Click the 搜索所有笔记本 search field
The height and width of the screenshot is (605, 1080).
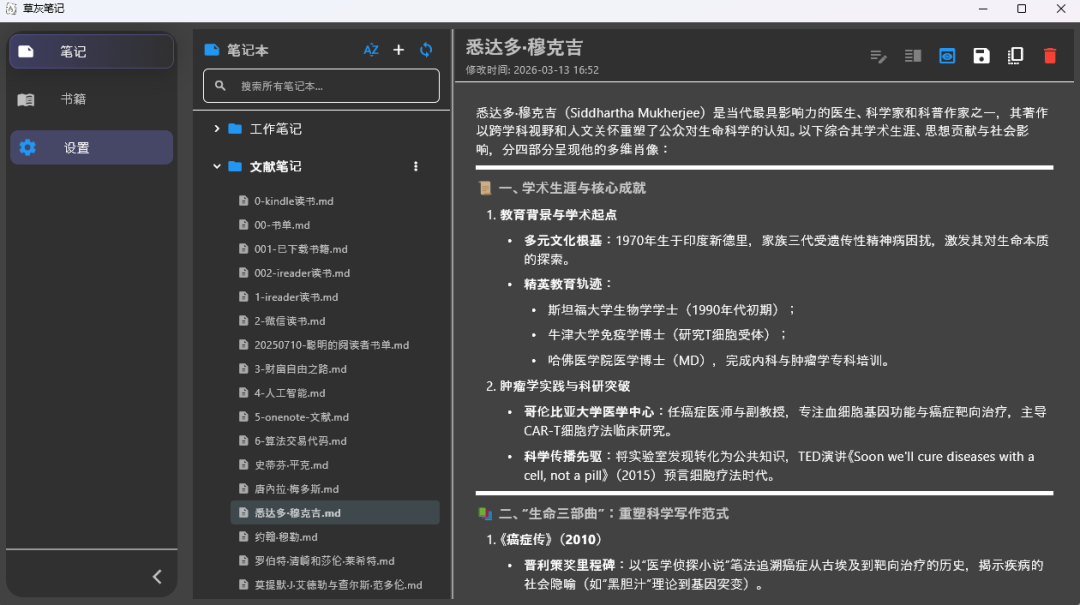click(330, 86)
